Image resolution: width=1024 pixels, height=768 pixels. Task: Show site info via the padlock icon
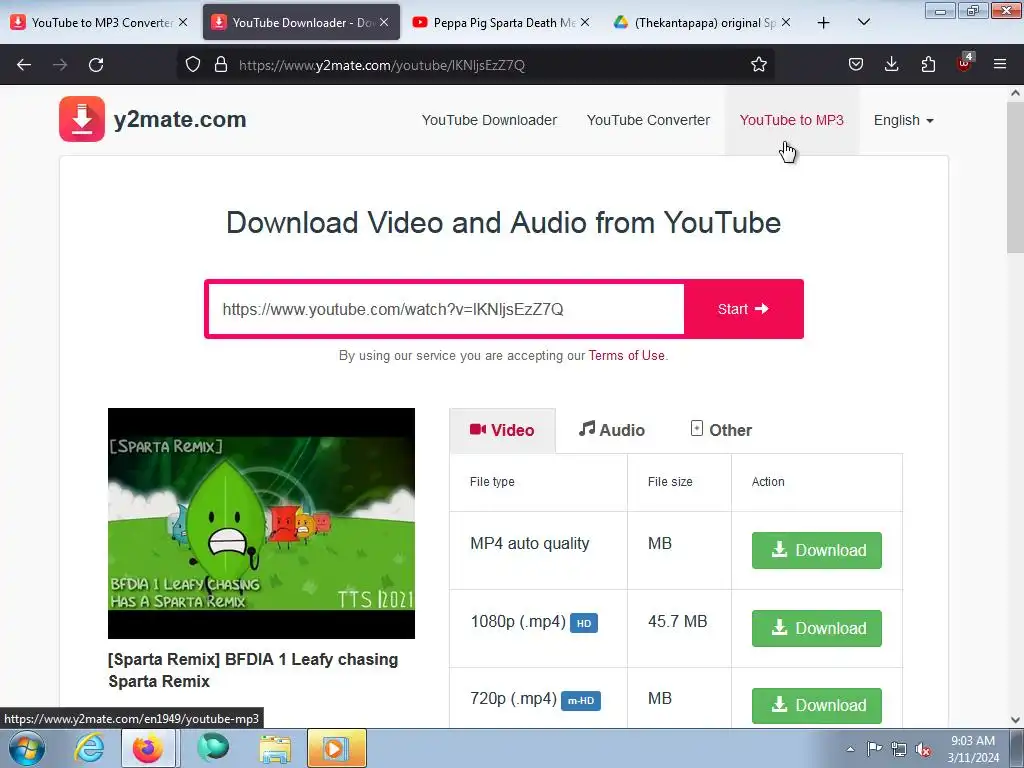click(221, 65)
